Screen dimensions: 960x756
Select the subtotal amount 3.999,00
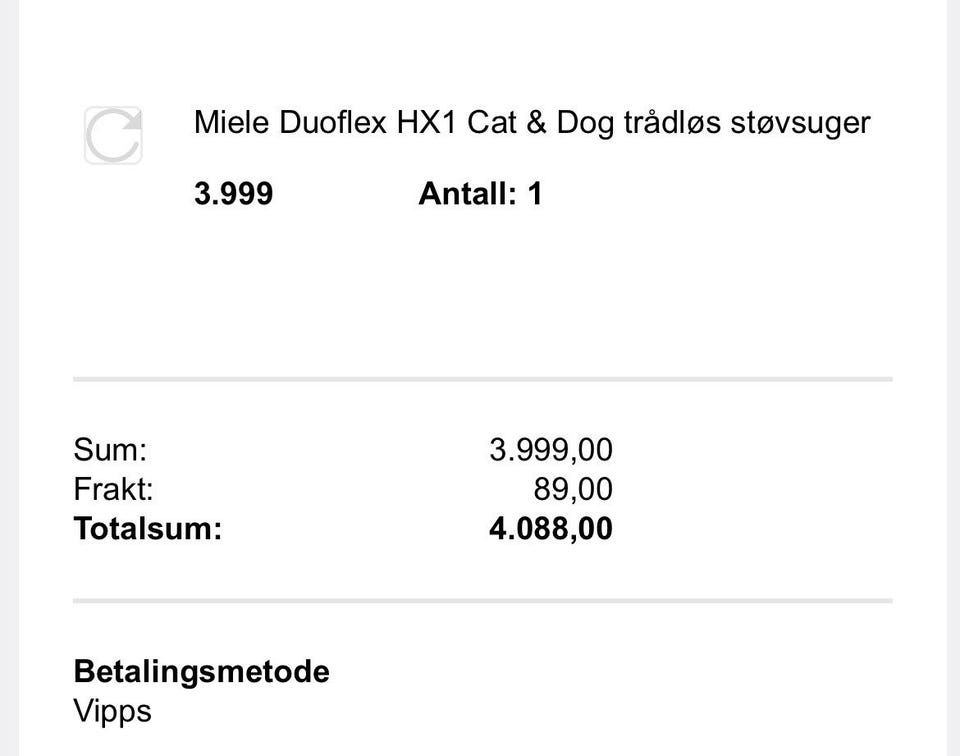click(550, 450)
